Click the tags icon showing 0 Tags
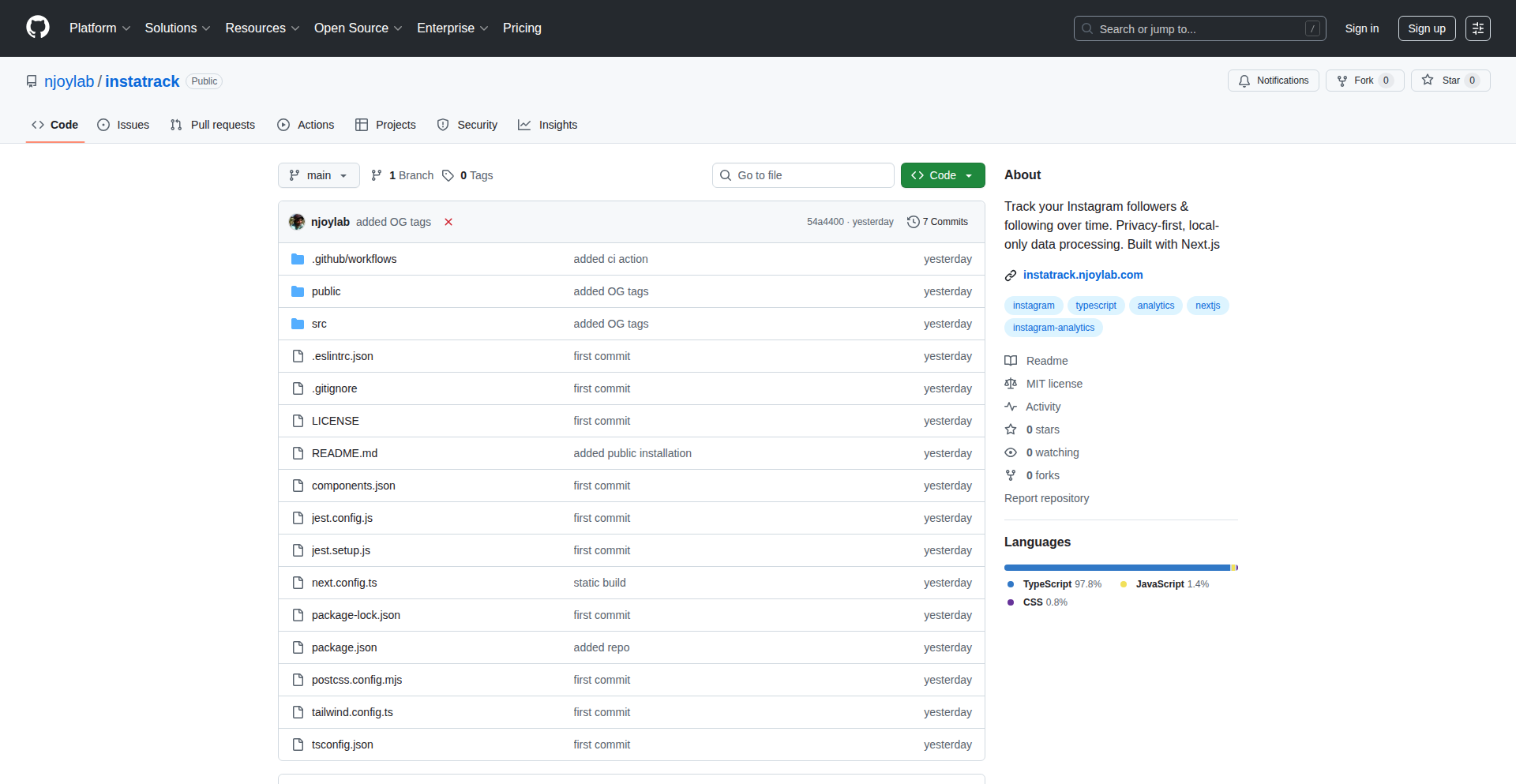 click(x=448, y=175)
